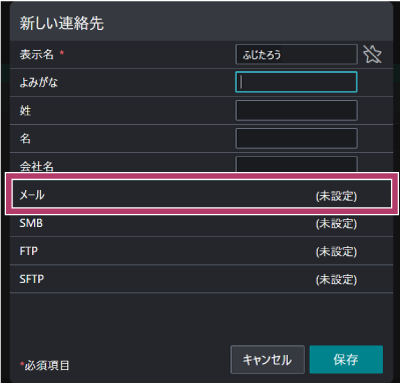The width and height of the screenshot is (400, 383).
Task: Click the 必須項目 note at the bottom
Action: tap(47, 366)
